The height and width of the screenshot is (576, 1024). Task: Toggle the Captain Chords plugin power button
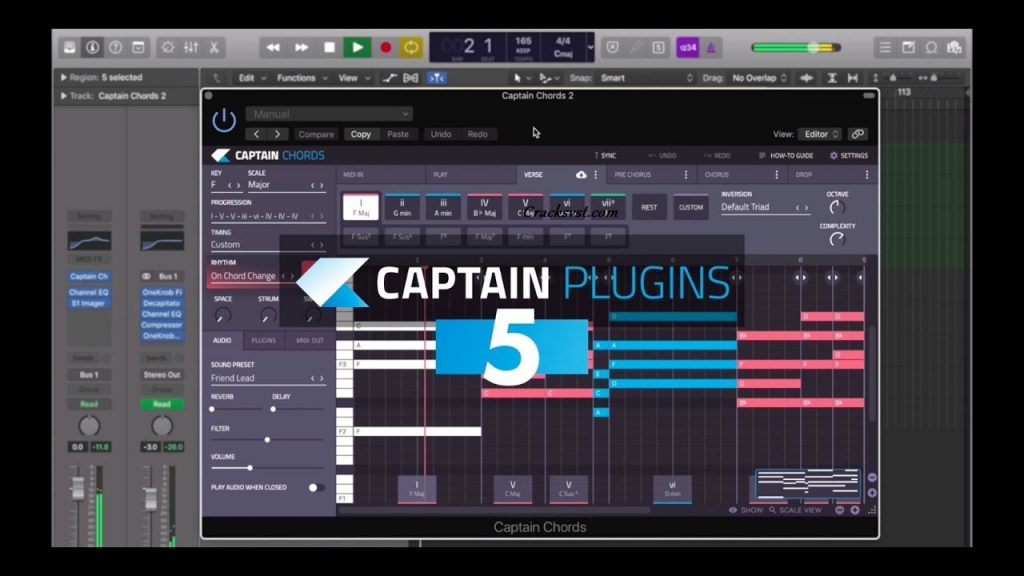tap(224, 120)
